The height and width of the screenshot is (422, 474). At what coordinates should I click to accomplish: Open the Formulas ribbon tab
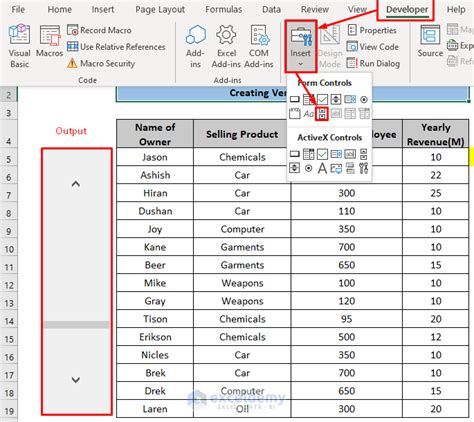(x=223, y=9)
